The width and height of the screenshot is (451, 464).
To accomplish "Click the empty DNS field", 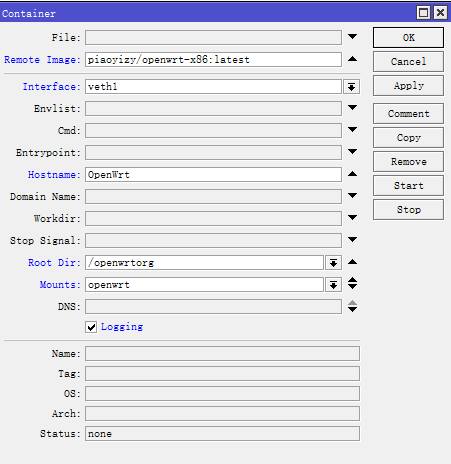I will coord(213,307).
